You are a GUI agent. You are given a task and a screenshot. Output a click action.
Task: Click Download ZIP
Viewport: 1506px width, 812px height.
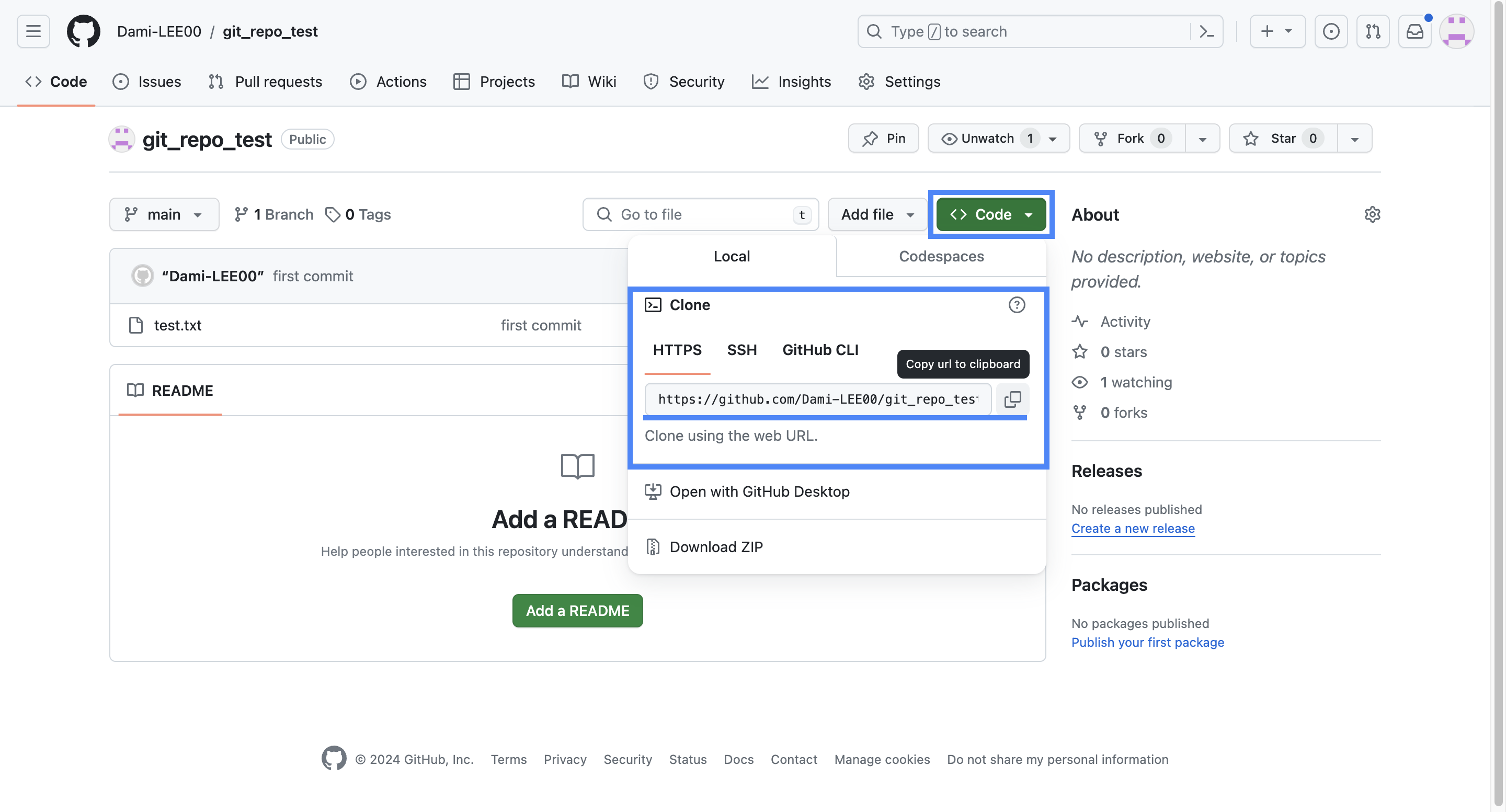716,546
